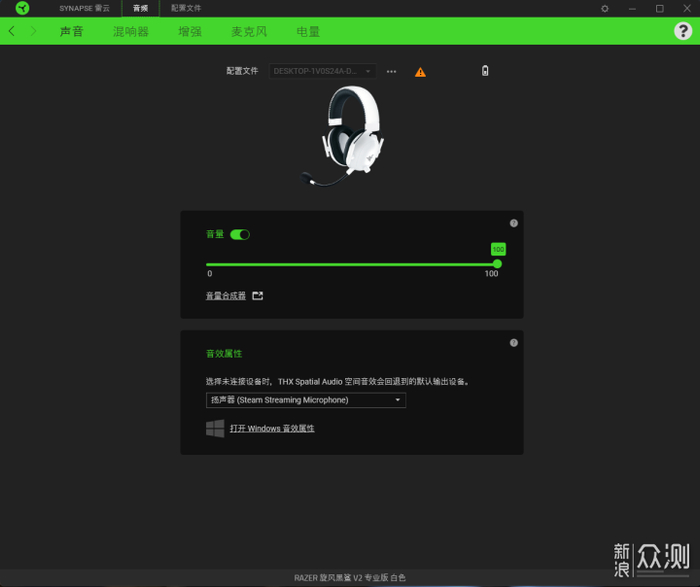Click the white headset image
Viewport: 700px width, 587px height.
[343, 135]
